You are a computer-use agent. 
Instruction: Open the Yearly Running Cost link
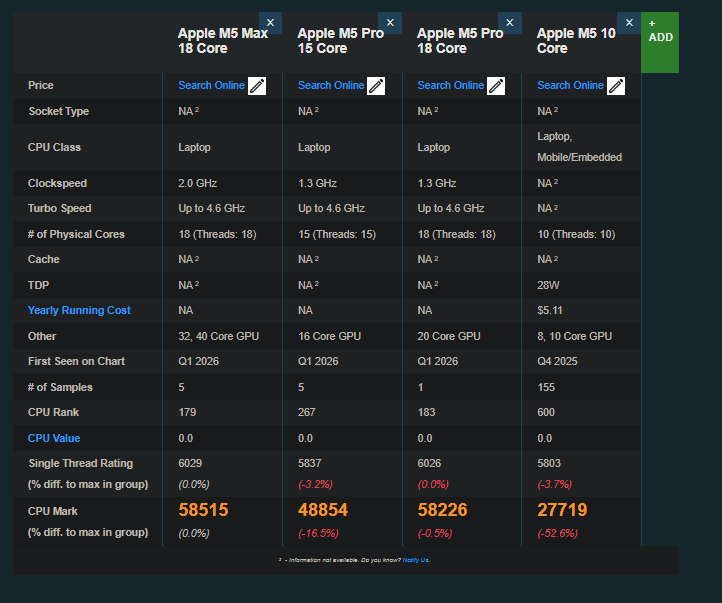point(79,310)
